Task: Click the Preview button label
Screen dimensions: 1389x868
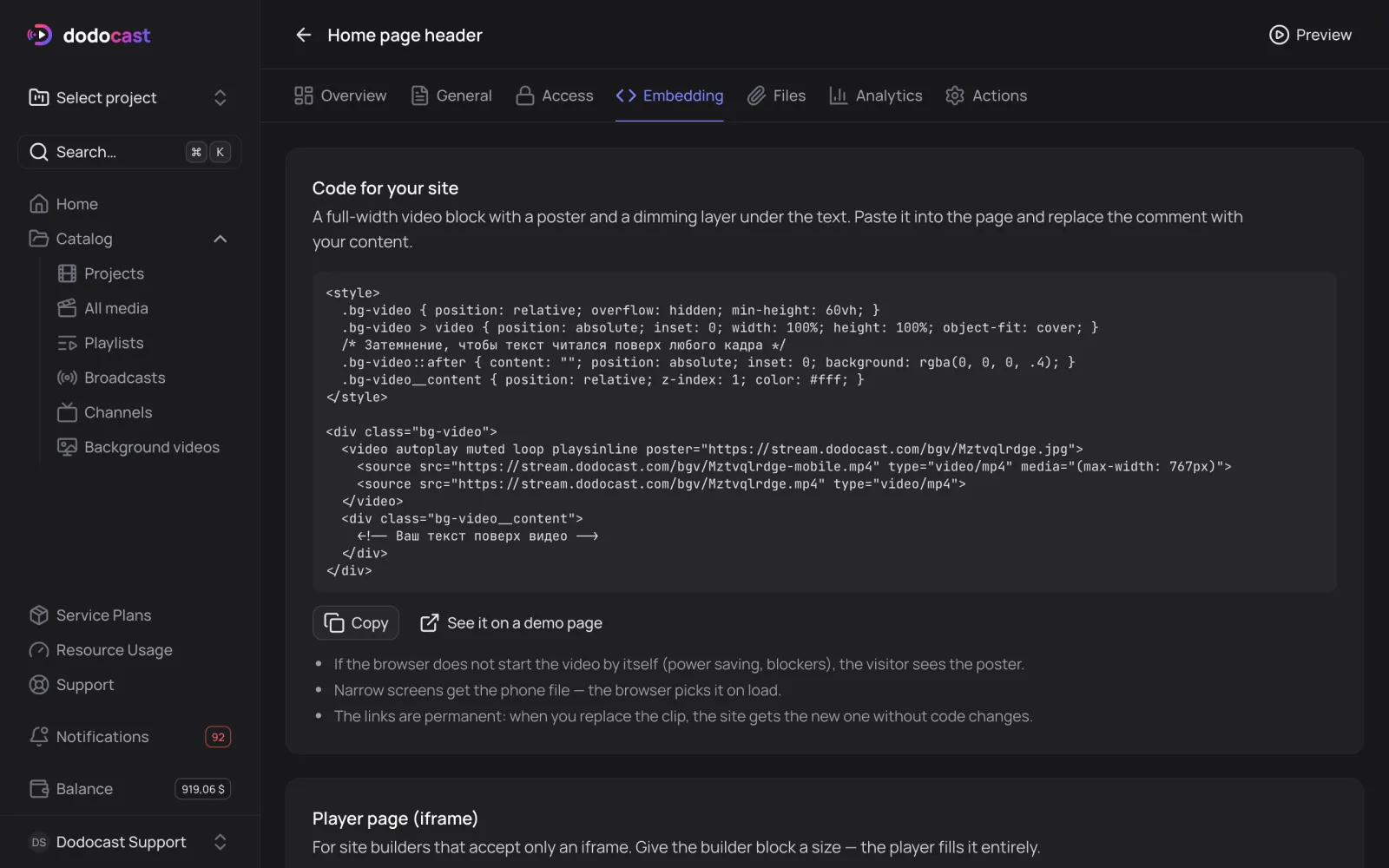Action: 1323,35
